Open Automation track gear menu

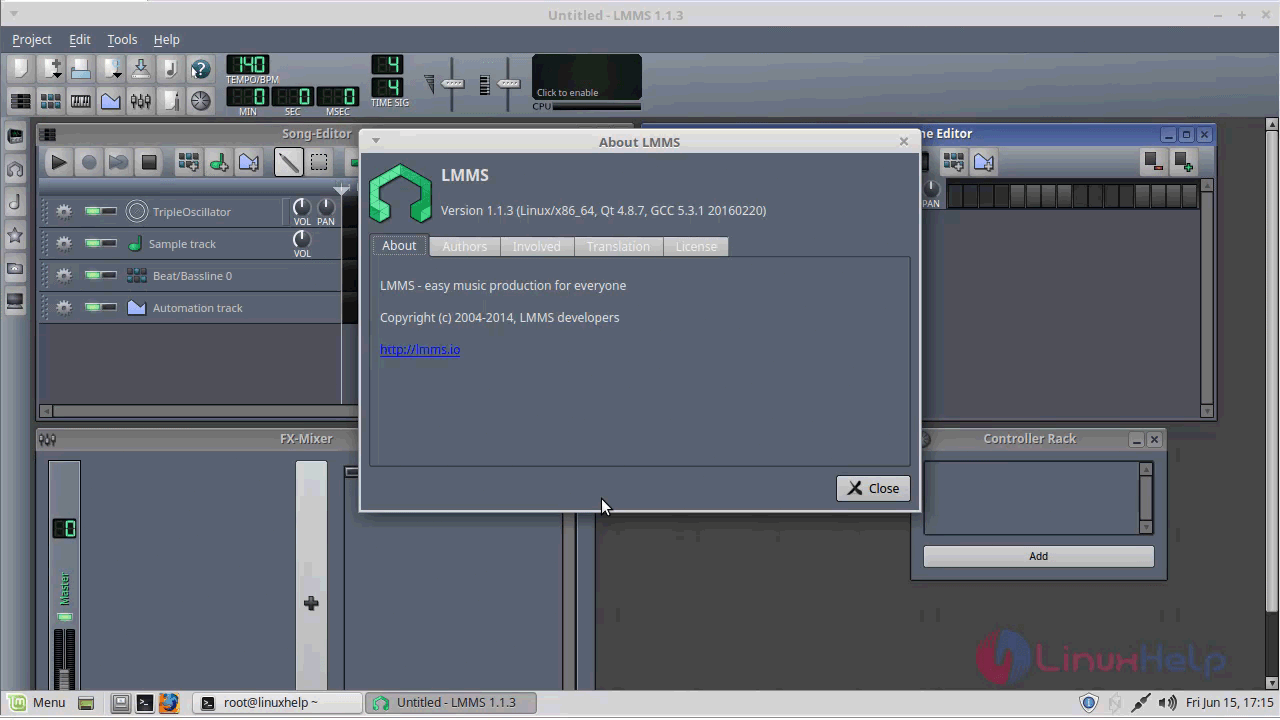64,308
